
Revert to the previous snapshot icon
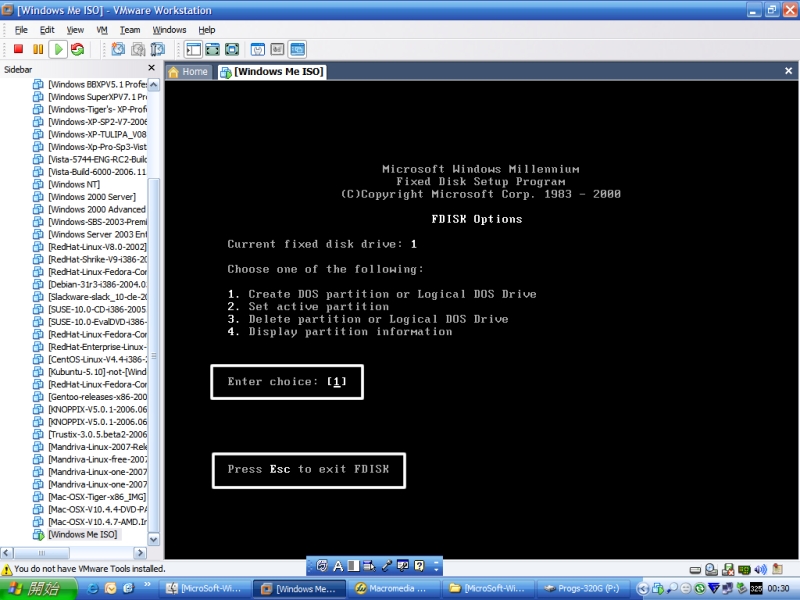coord(138,49)
